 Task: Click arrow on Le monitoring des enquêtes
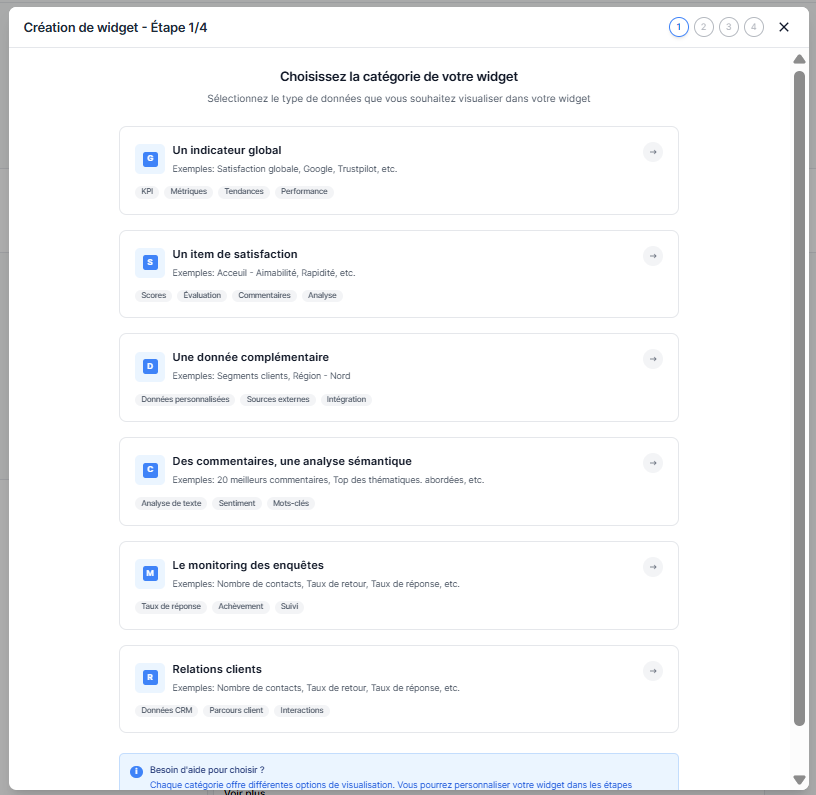point(652,567)
